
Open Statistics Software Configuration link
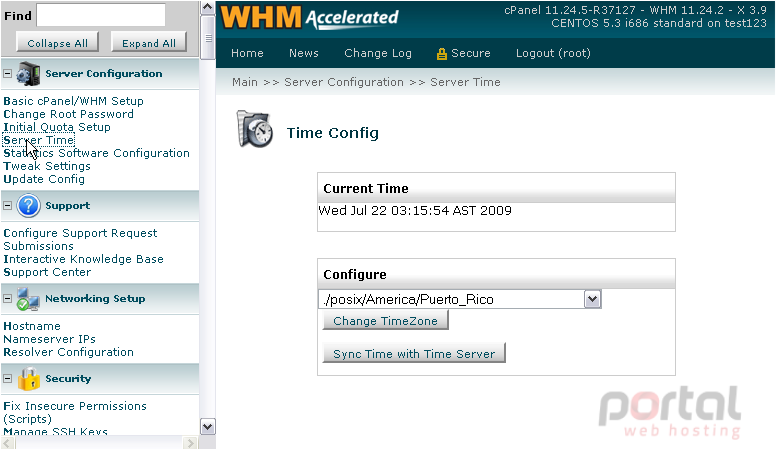tap(97, 153)
